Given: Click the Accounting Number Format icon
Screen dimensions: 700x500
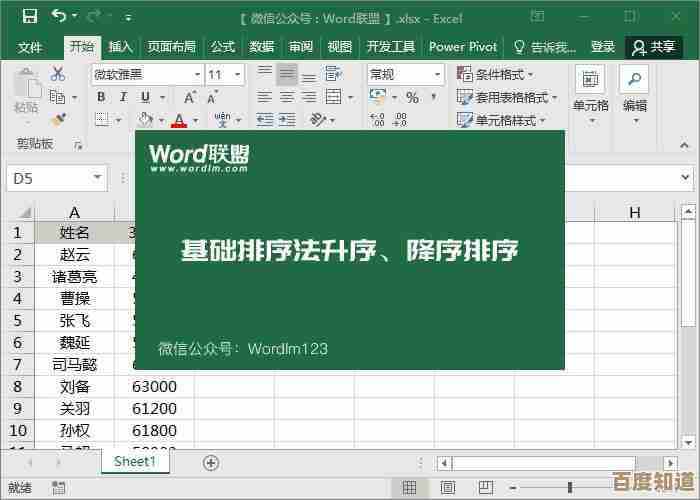Looking at the screenshot, I should pos(378,97).
